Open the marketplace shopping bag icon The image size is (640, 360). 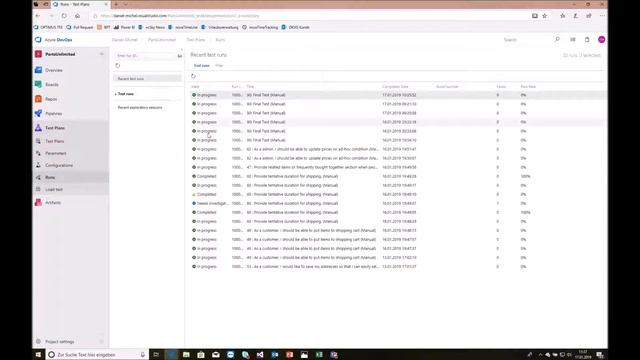click(587, 40)
